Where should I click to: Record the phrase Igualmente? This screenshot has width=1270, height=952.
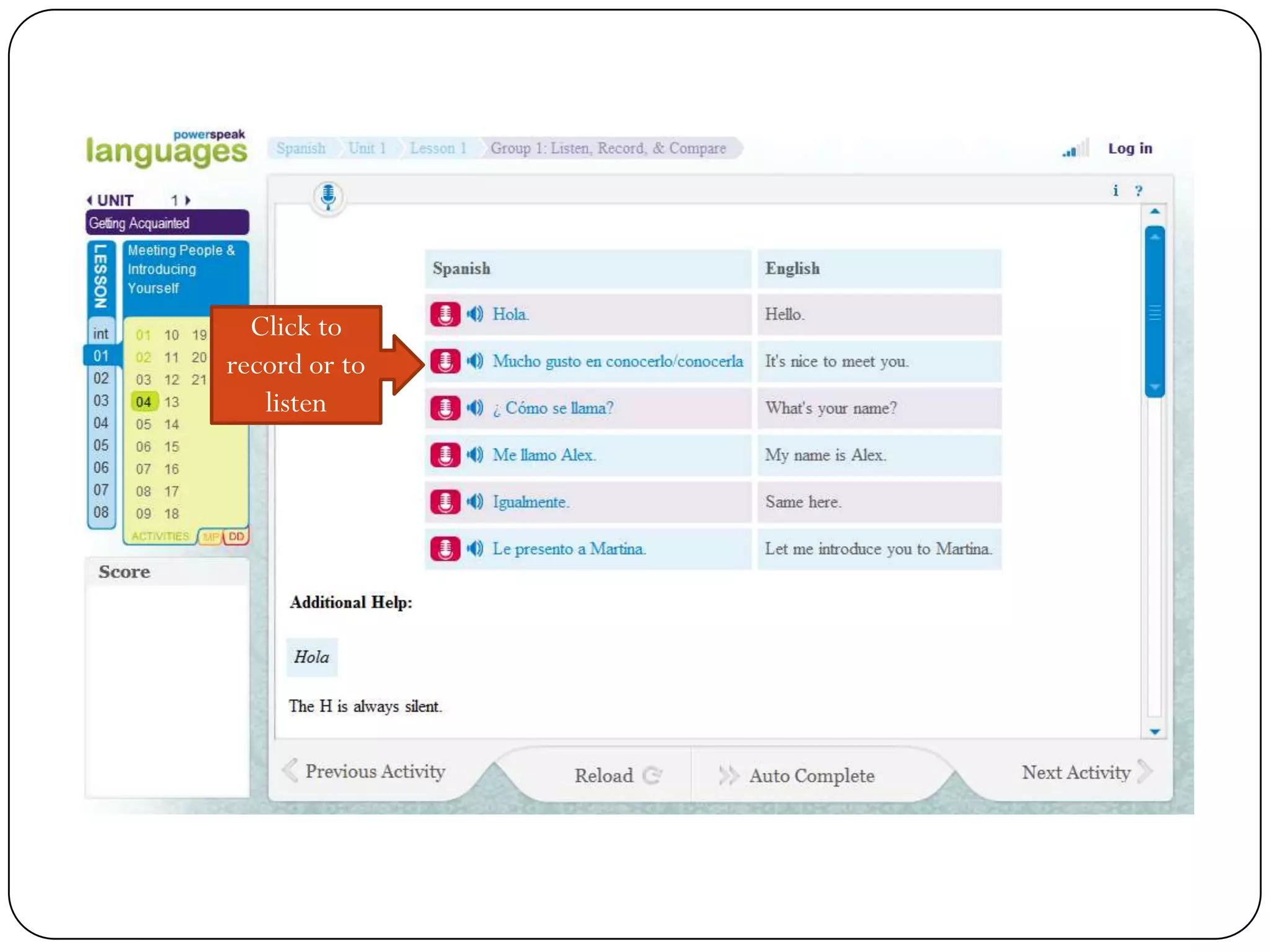tap(445, 501)
